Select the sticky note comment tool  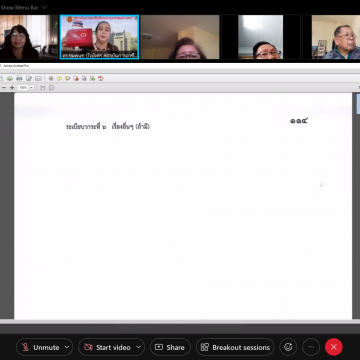(59, 78)
